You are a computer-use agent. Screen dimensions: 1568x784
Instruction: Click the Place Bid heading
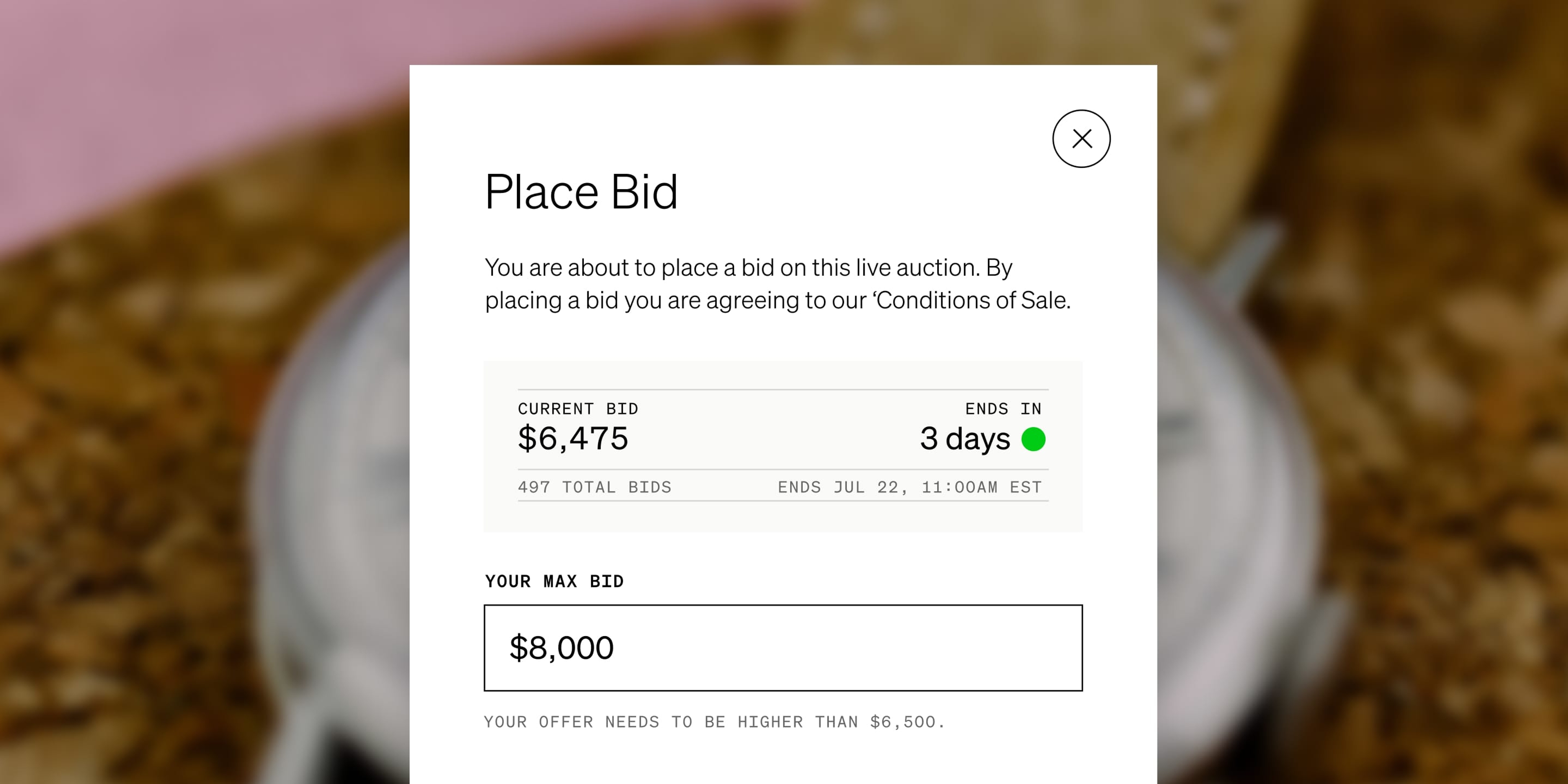(x=582, y=192)
